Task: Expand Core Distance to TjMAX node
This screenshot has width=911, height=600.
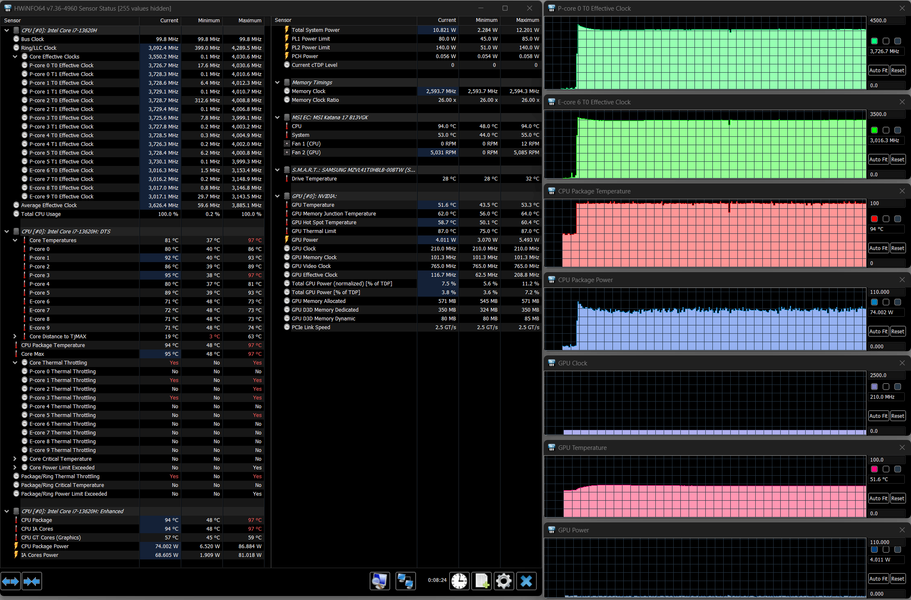Action: point(16,336)
